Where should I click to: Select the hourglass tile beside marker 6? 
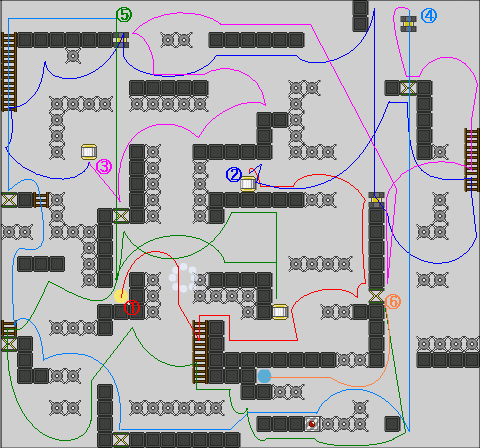(376, 296)
